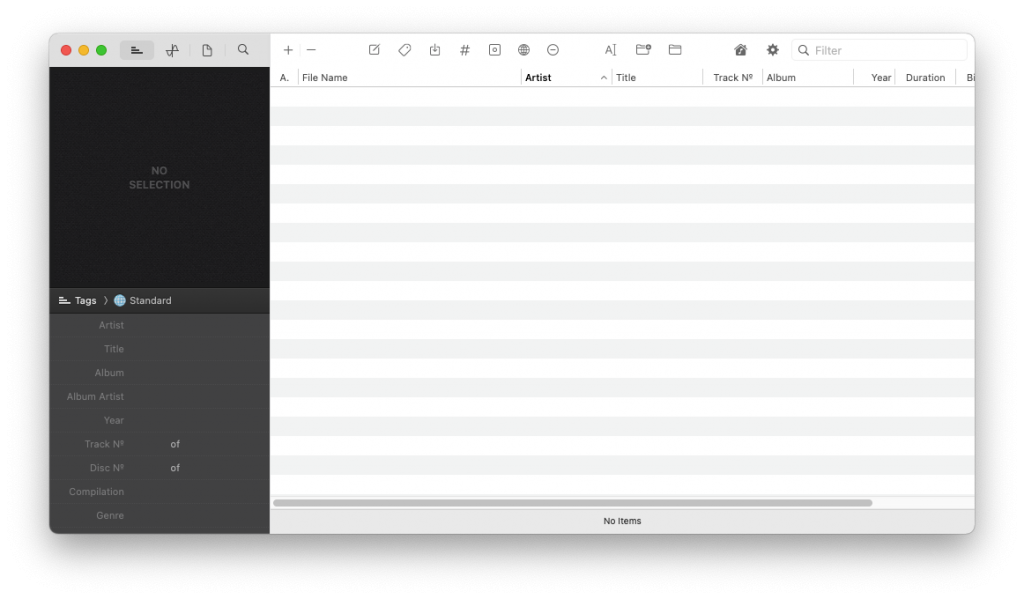Click the house icon in the toolbar

[x=741, y=50]
